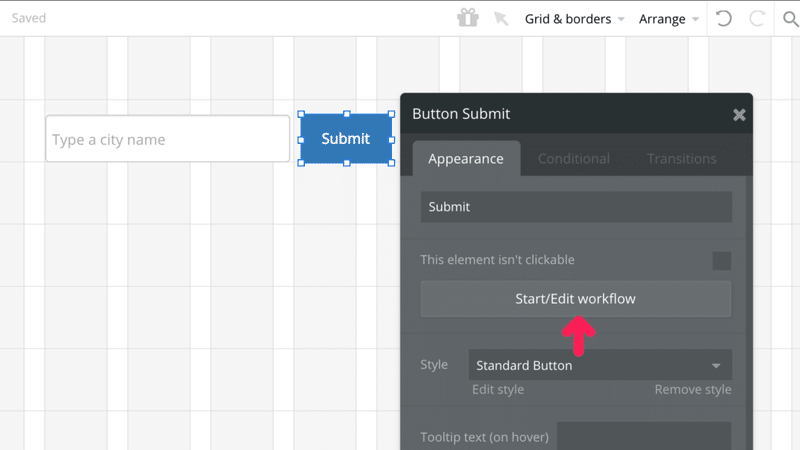Click the pointer arrow icon in toolbar
800x450 pixels.
click(x=501, y=19)
